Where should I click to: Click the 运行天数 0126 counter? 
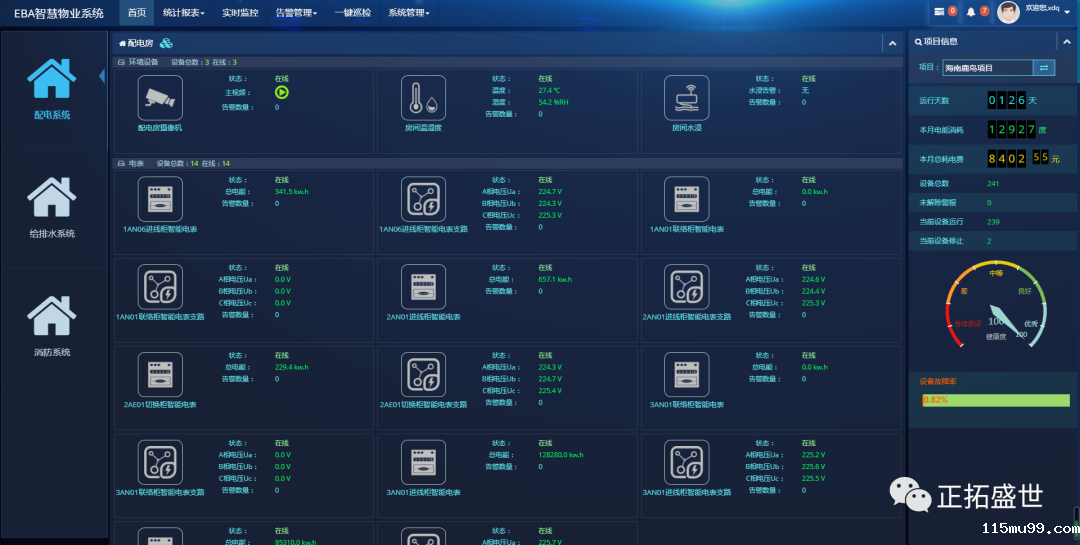click(1007, 100)
